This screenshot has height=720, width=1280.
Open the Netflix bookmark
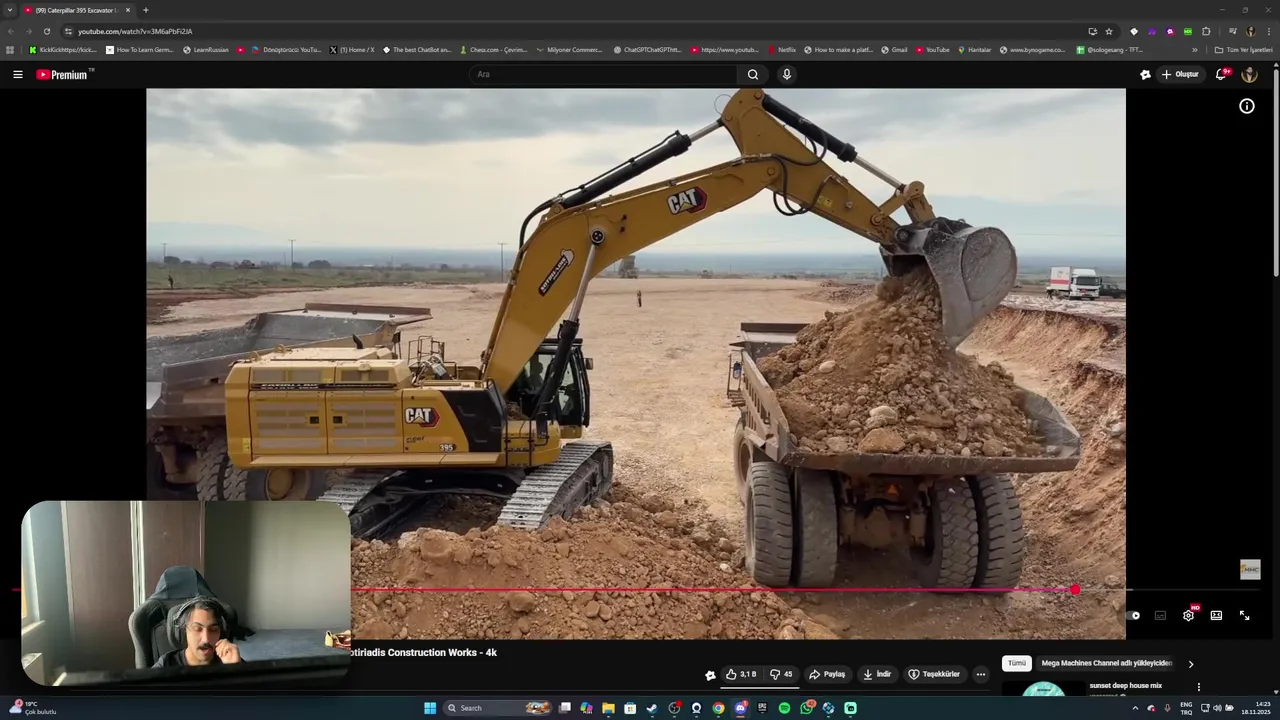[x=782, y=50]
